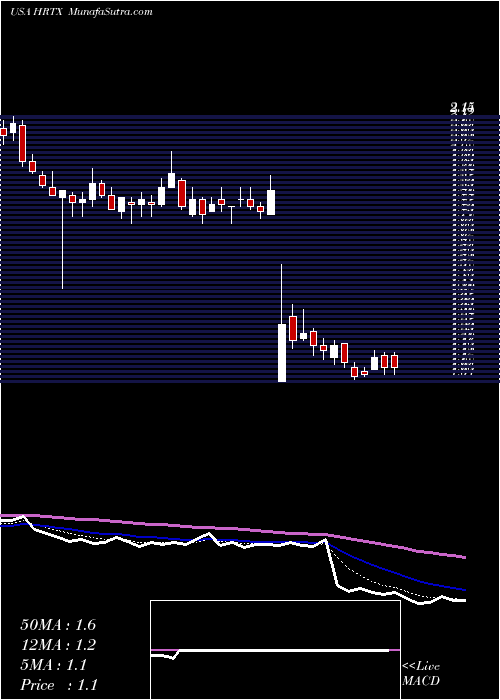500x700 pixels.
Task: Click the tall red candle near chart start
Action: coord(22,143)
